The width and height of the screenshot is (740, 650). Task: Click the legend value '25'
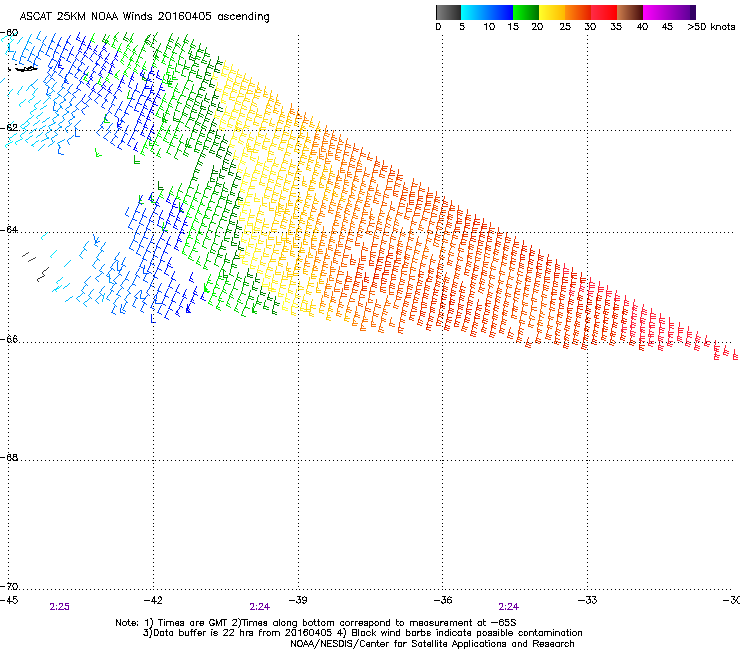(565, 27)
